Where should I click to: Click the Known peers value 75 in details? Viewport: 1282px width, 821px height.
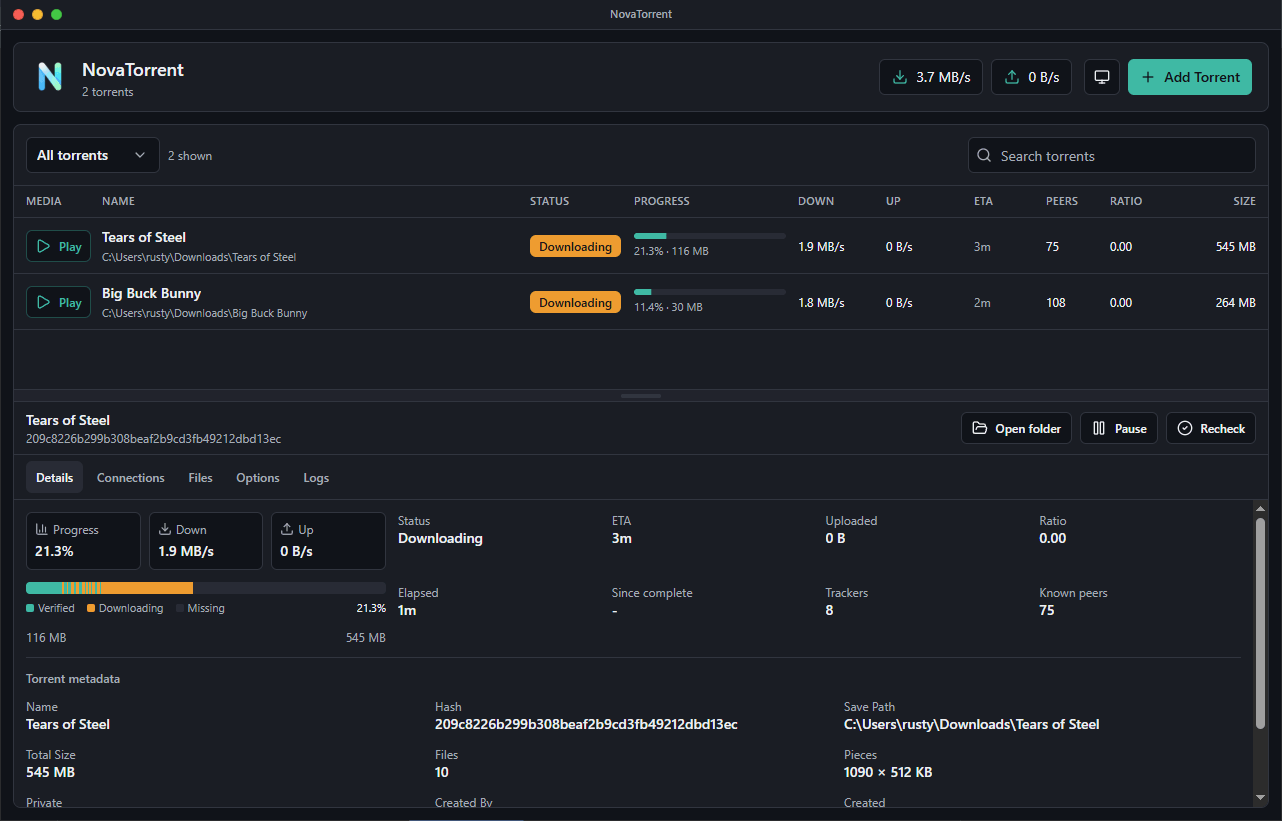click(1047, 610)
